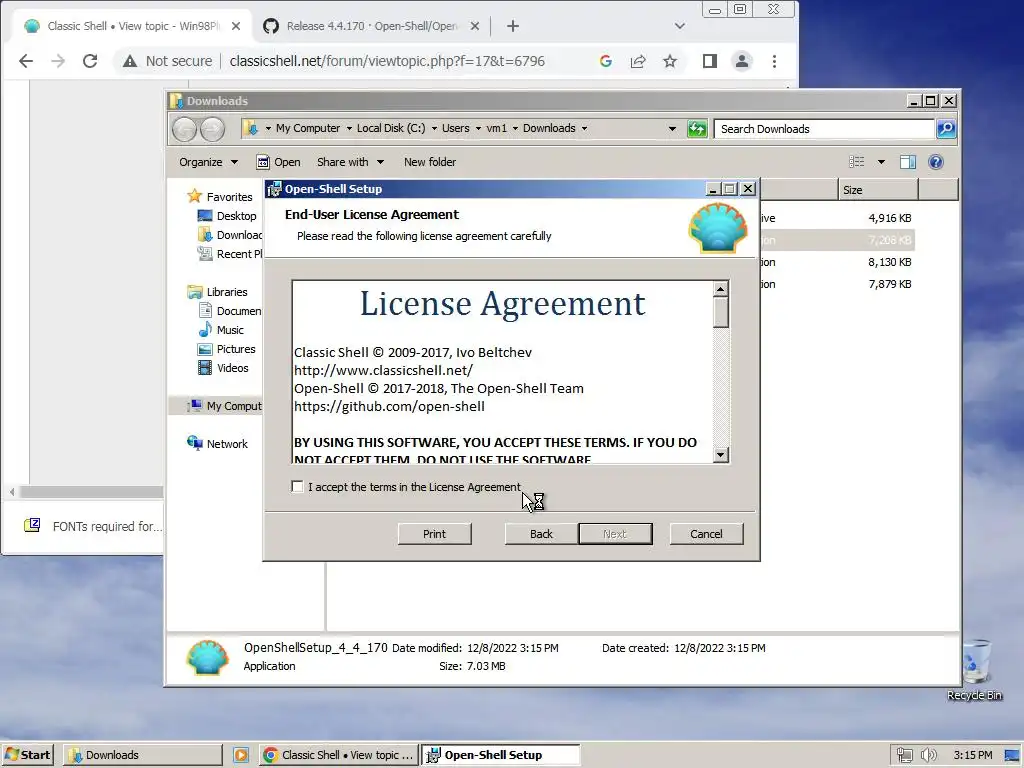Click network tray icon
This screenshot has height=768, width=1024.
coord(904,755)
